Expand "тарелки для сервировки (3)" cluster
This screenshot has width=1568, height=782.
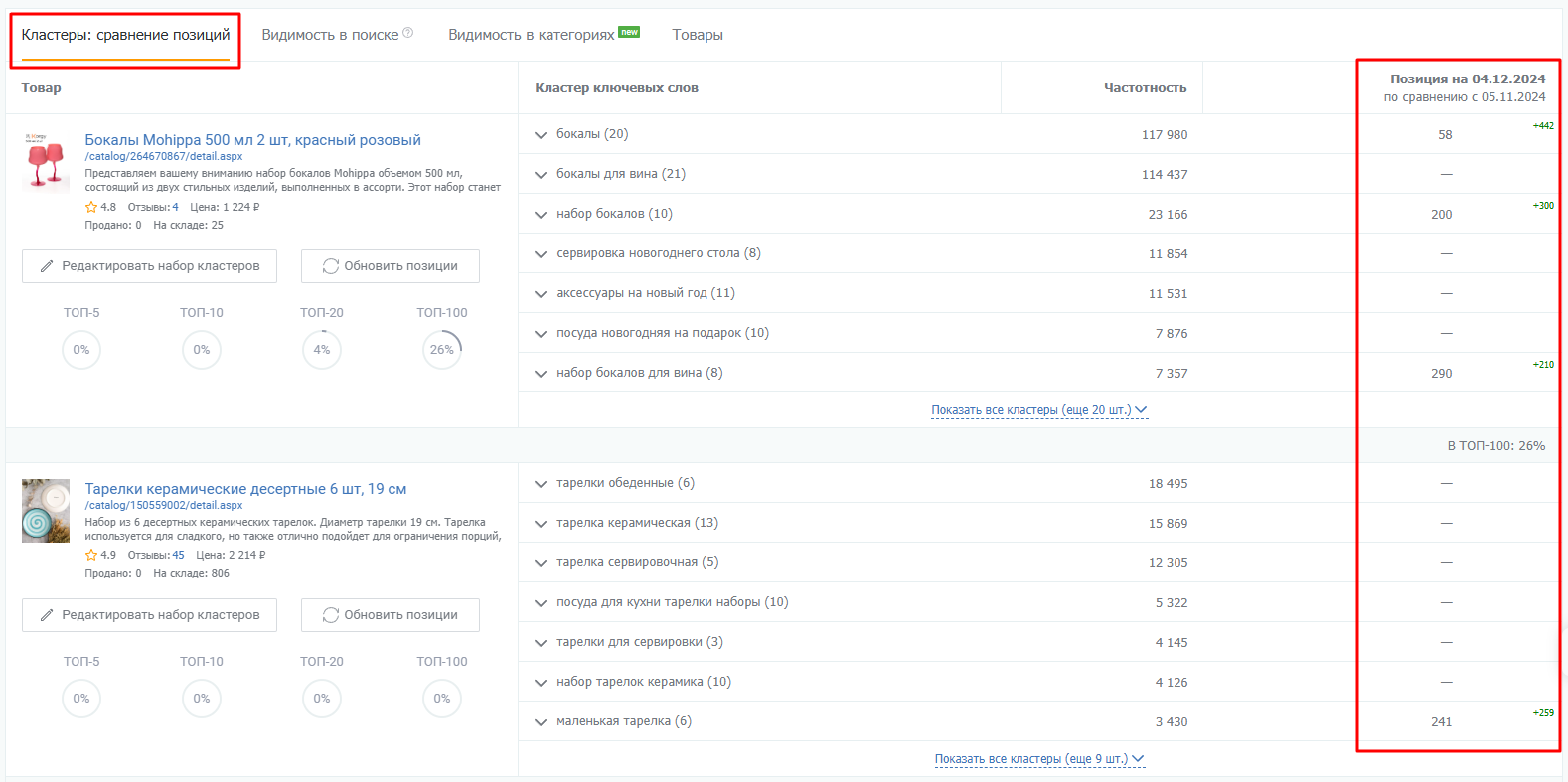[541, 643]
